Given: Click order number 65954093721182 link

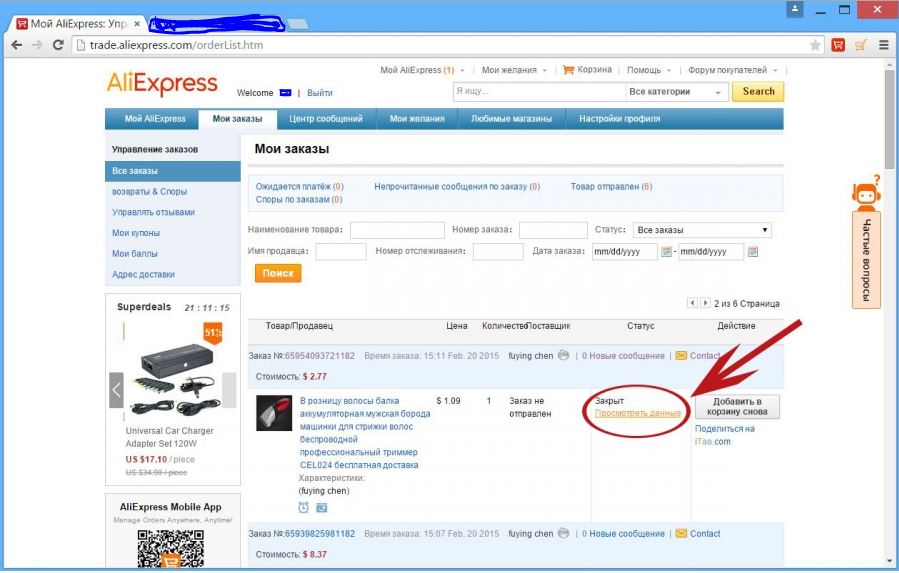Looking at the screenshot, I should pyautogui.click(x=319, y=356).
